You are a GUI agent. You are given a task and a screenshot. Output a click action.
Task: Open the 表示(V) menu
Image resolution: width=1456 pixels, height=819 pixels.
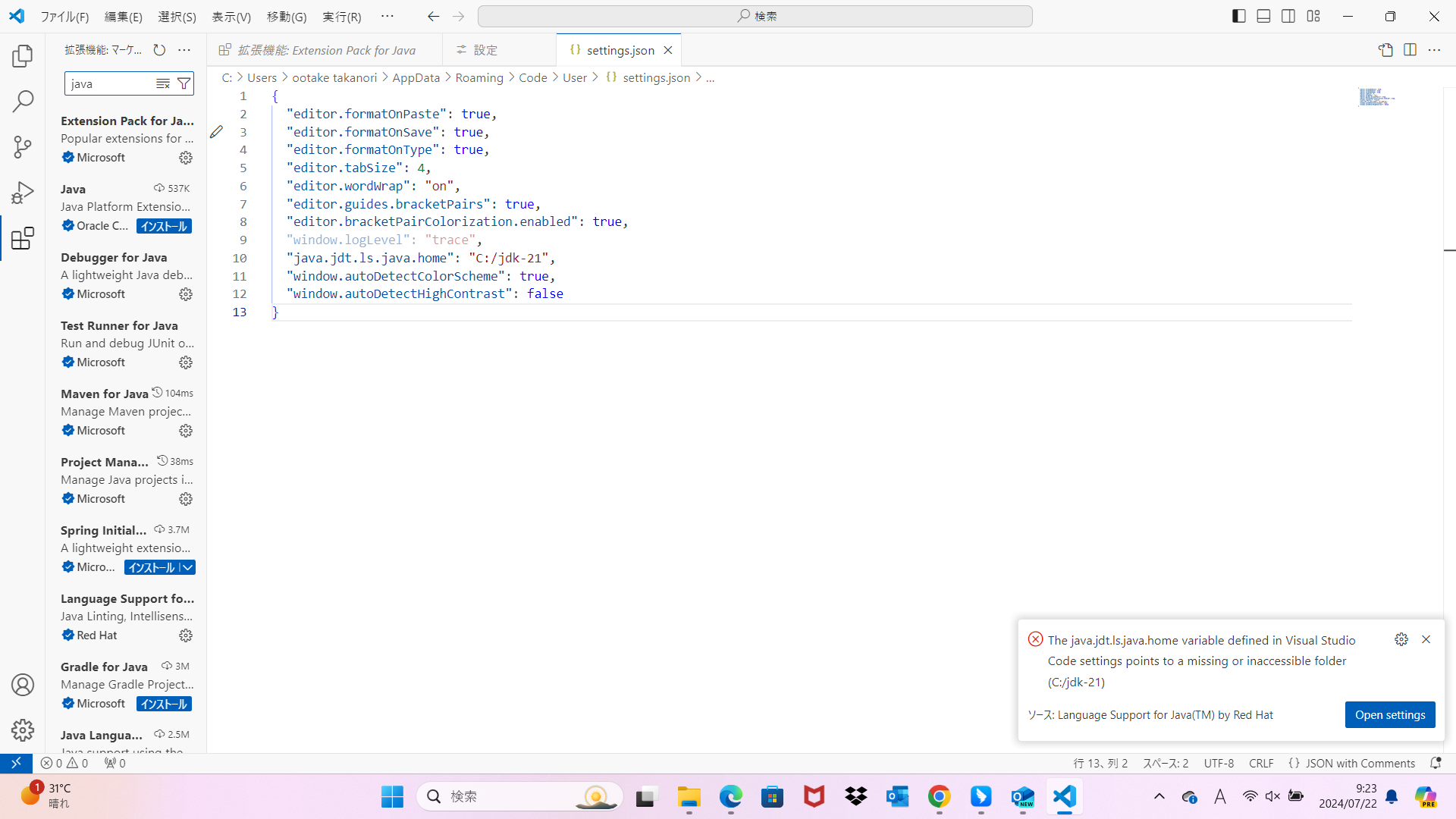tap(231, 16)
